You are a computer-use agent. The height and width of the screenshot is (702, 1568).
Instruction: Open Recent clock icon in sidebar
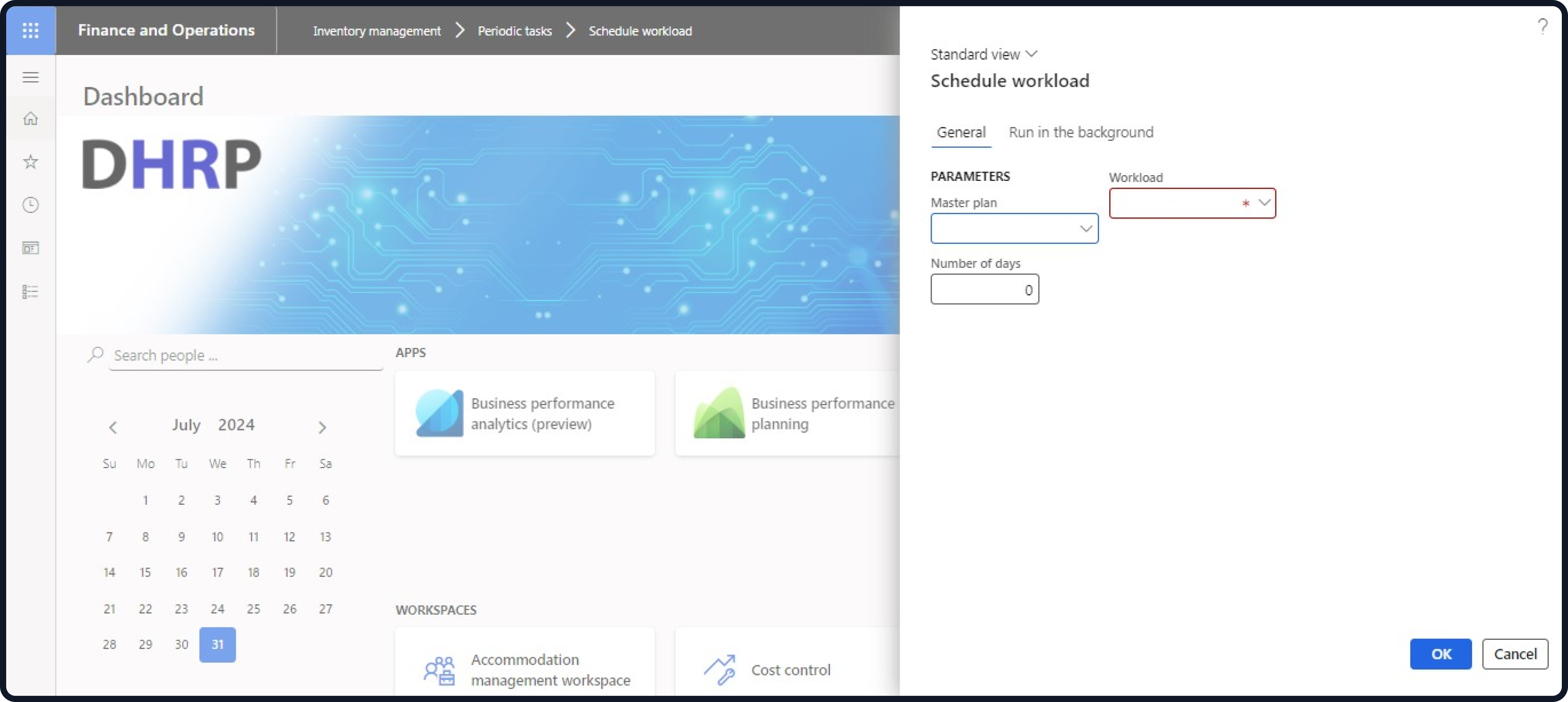click(x=31, y=204)
